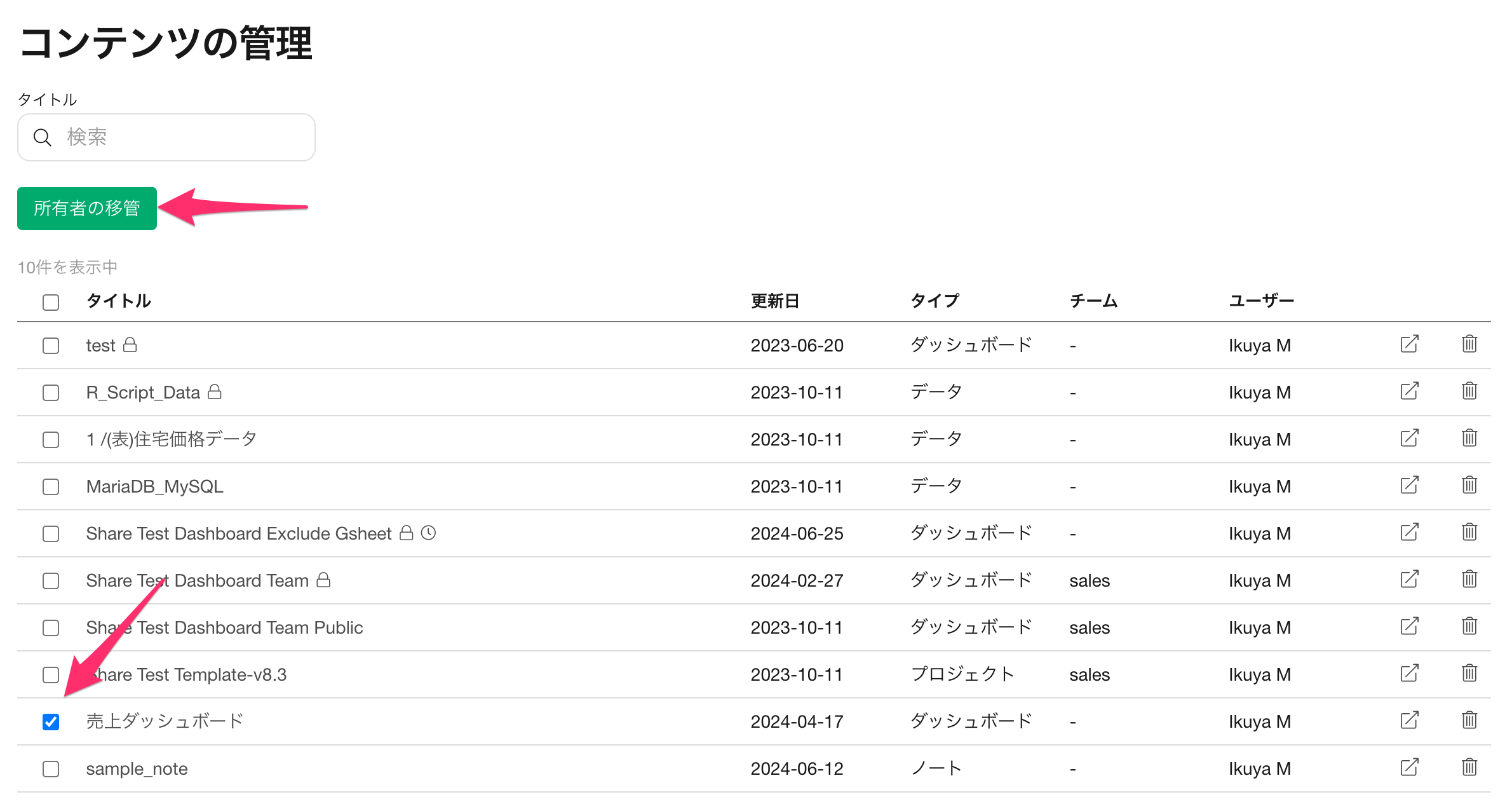Screen dimensions: 1512x811
Task: Open Share Test Dashboard Exclude Gsheet externally
Action: (x=1409, y=533)
